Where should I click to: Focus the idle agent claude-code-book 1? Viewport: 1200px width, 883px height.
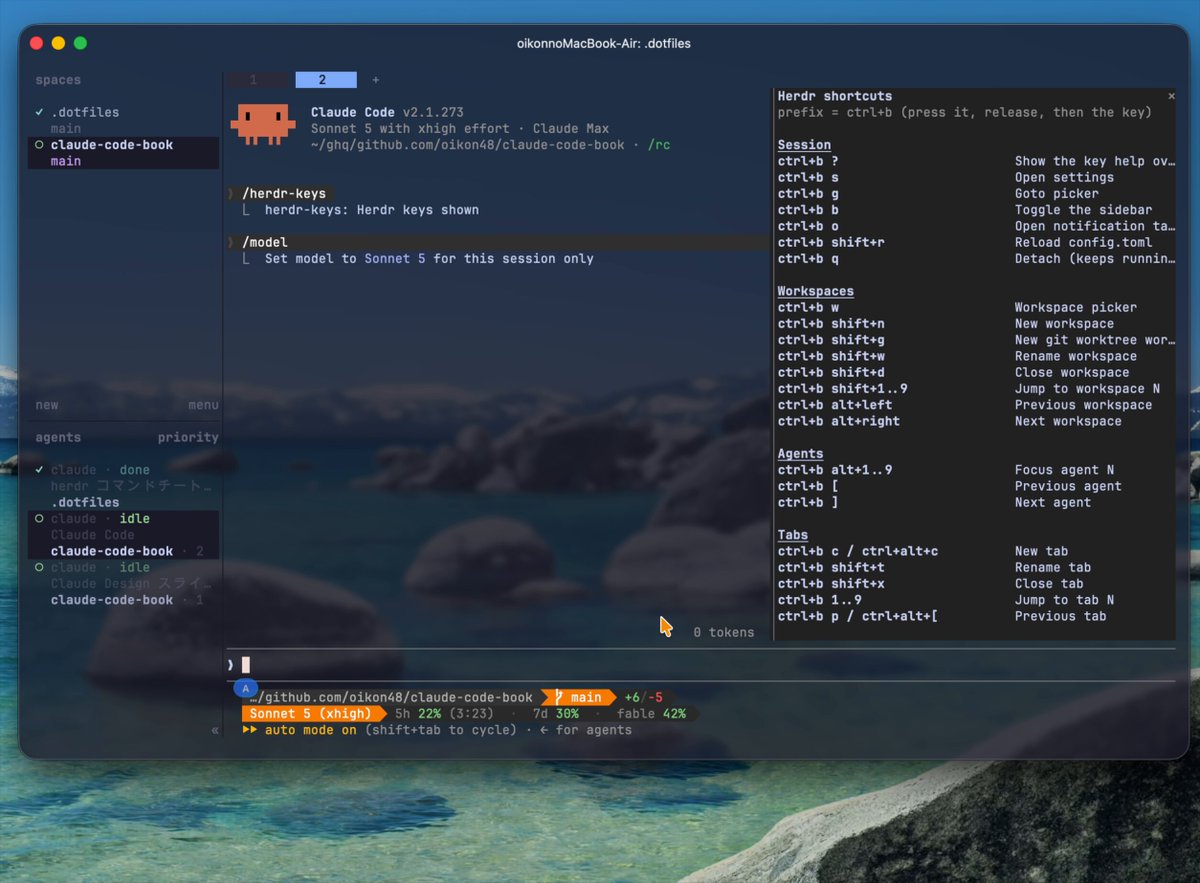click(x=123, y=583)
